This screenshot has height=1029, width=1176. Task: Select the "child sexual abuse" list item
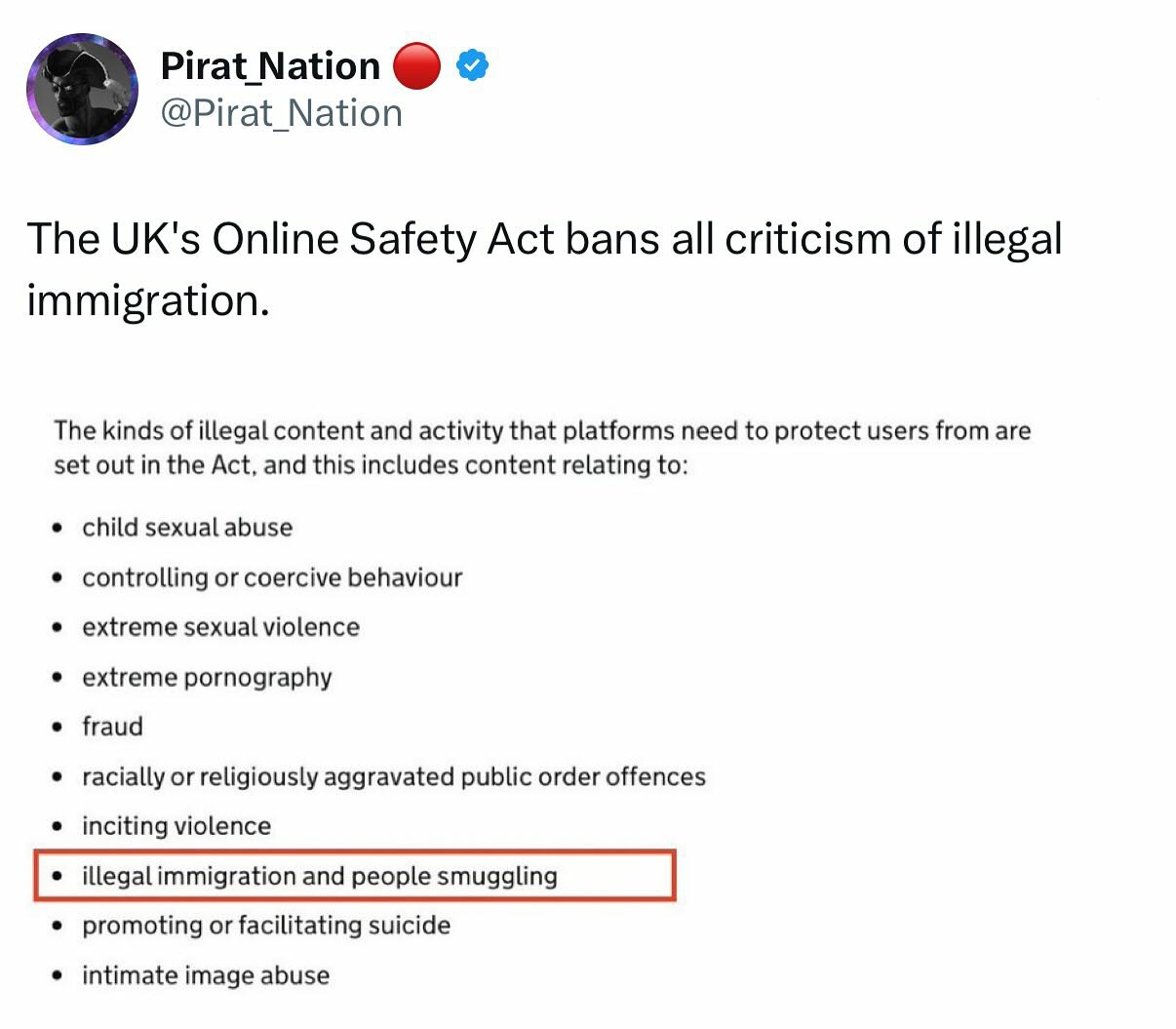coord(187,528)
